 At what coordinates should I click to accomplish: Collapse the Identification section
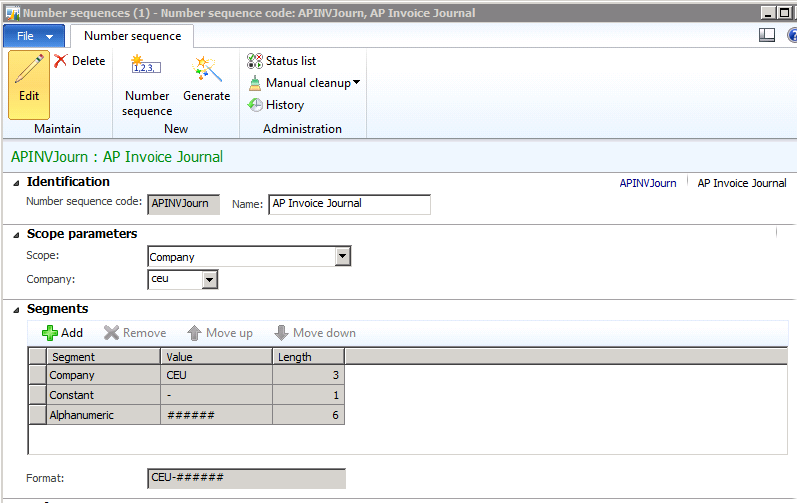pyautogui.click(x=16, y=182)
